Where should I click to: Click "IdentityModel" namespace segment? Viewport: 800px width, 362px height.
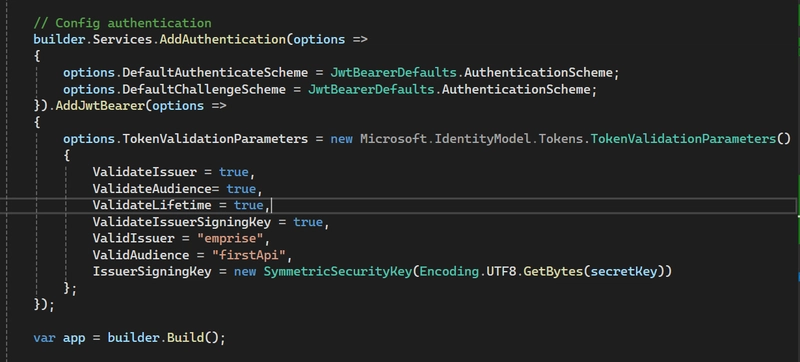click(x=483, y=139)
